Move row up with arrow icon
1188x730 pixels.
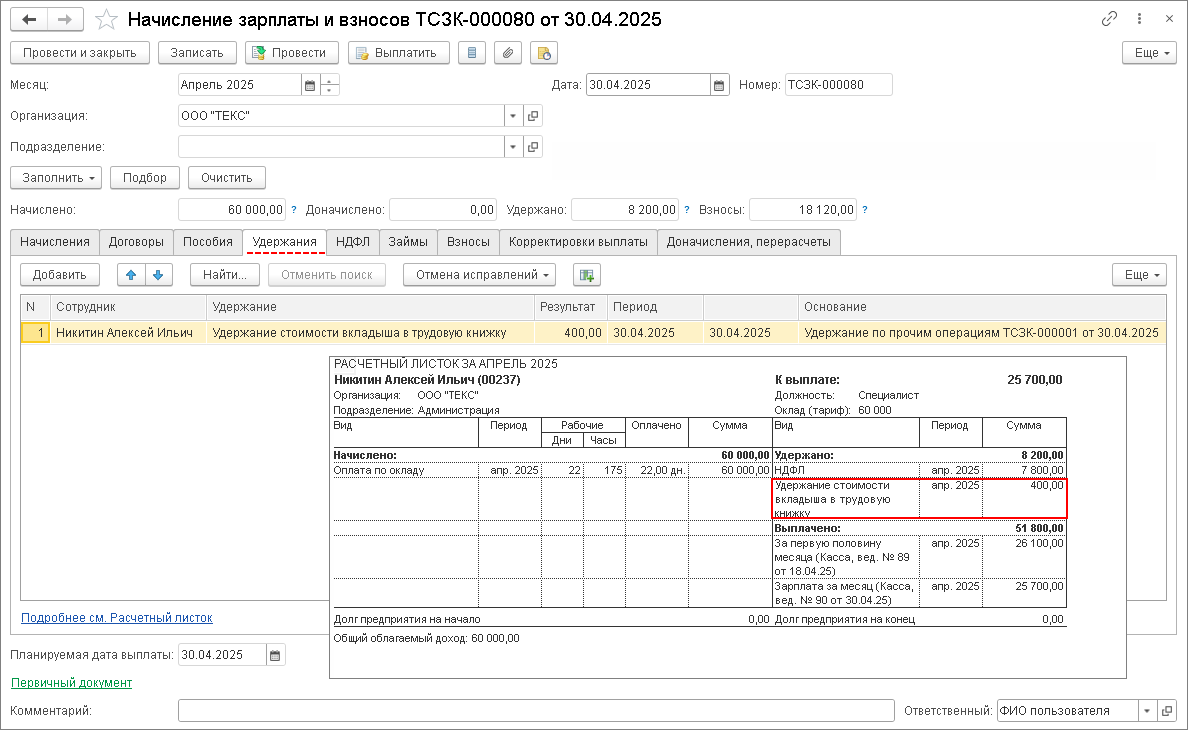(x=130, y=274)
